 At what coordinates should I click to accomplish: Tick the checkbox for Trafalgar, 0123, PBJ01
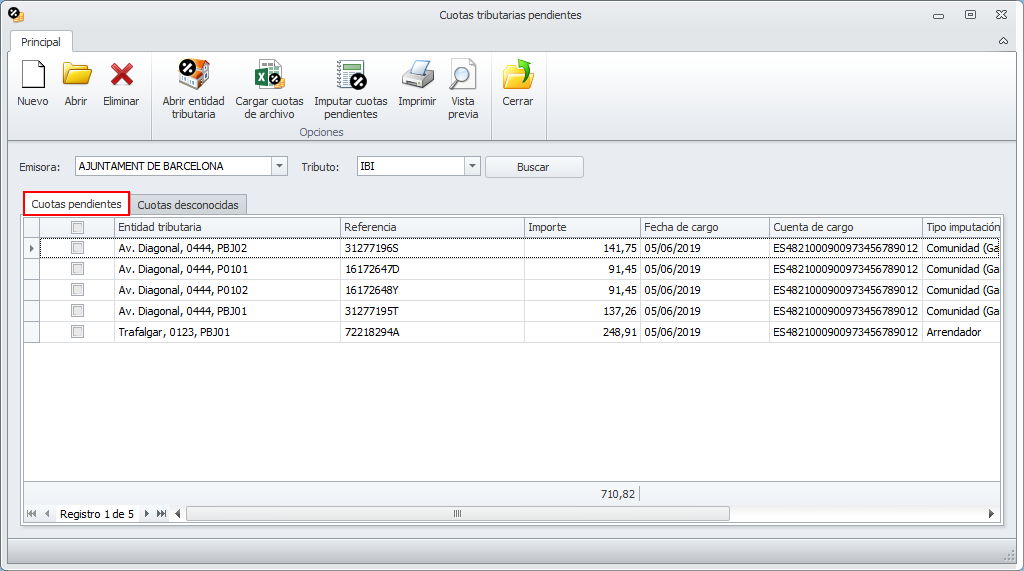tap(77, 332)
